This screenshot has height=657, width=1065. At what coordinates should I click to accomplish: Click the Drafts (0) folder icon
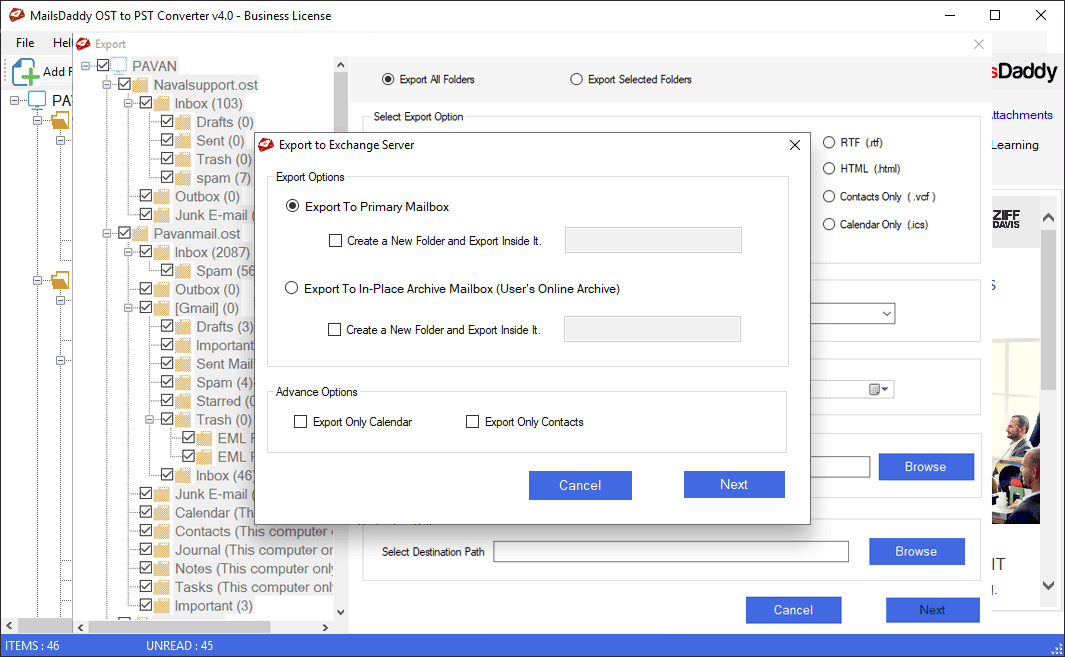click(183, 122)
